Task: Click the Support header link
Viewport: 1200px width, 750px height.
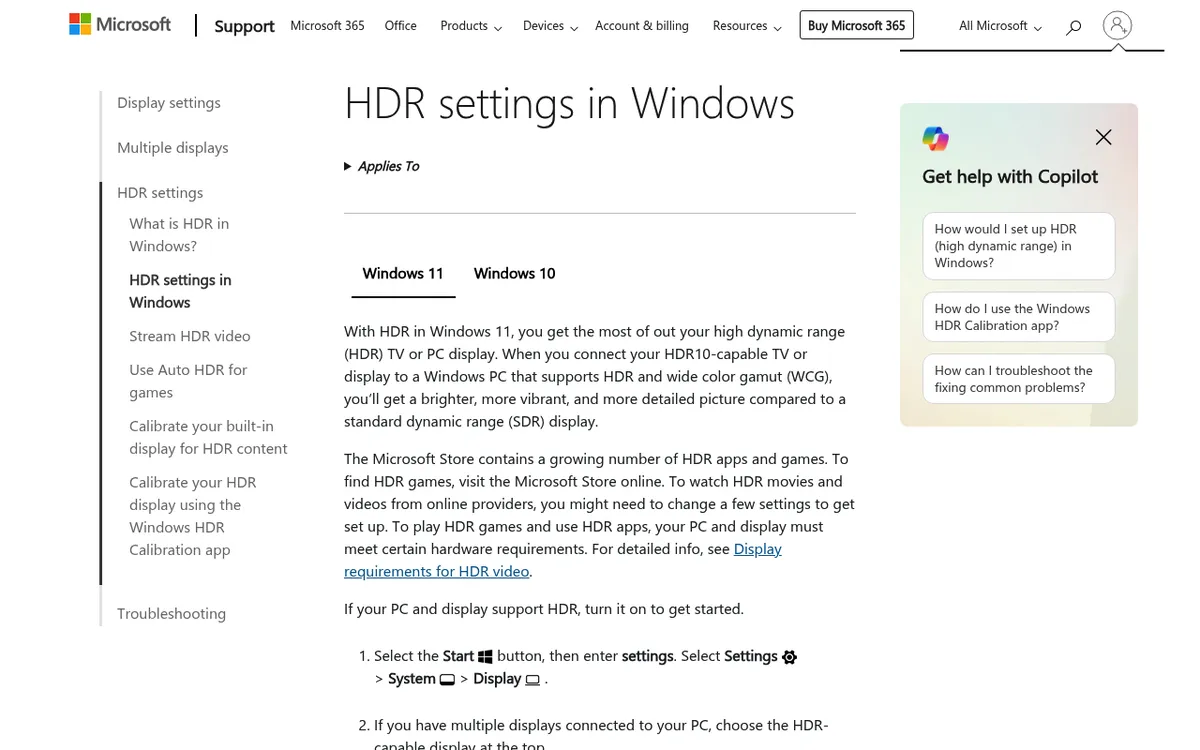Action: click(244, 26)
